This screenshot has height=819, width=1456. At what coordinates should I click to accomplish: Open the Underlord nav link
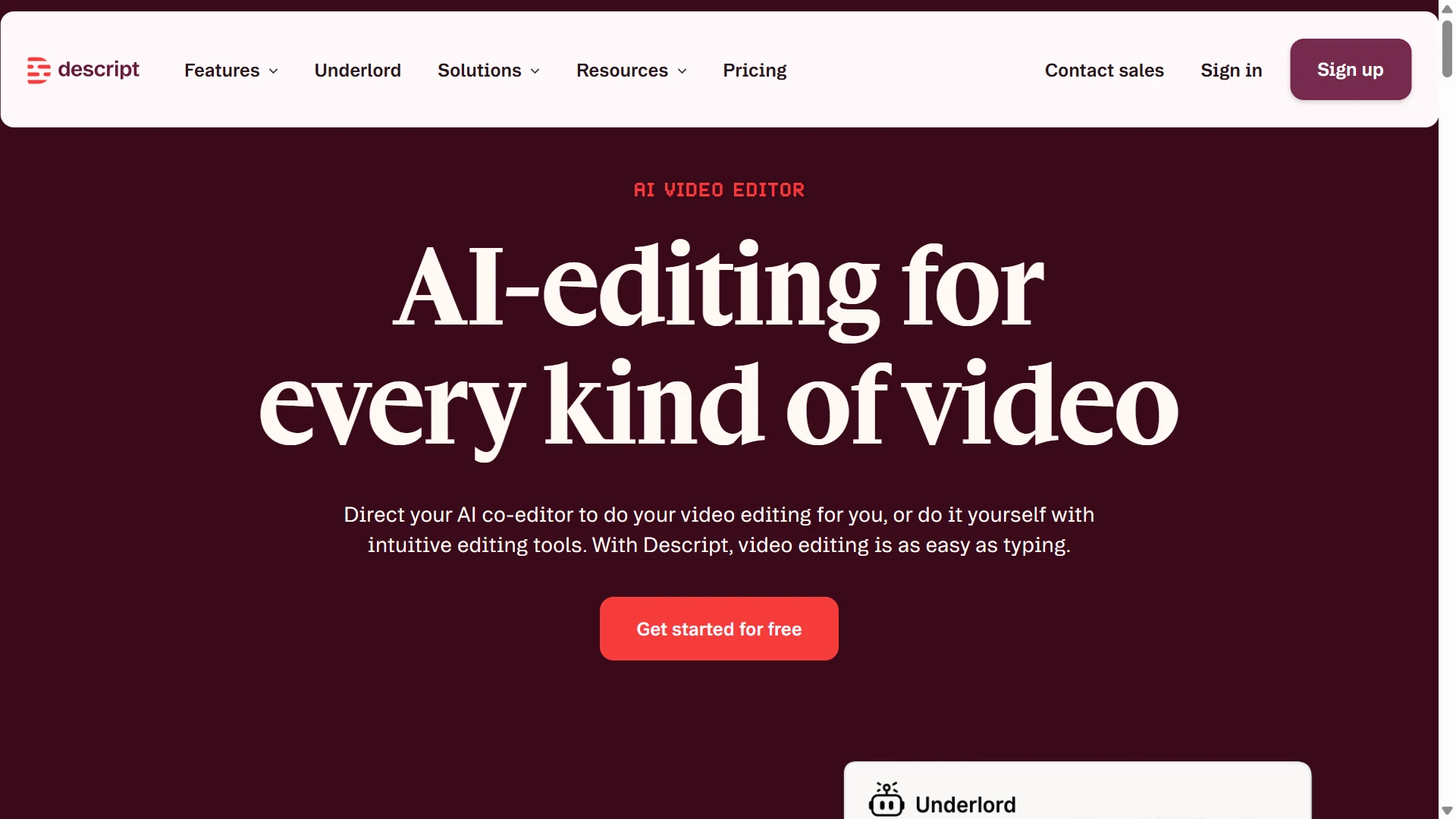tap(358, 71)
